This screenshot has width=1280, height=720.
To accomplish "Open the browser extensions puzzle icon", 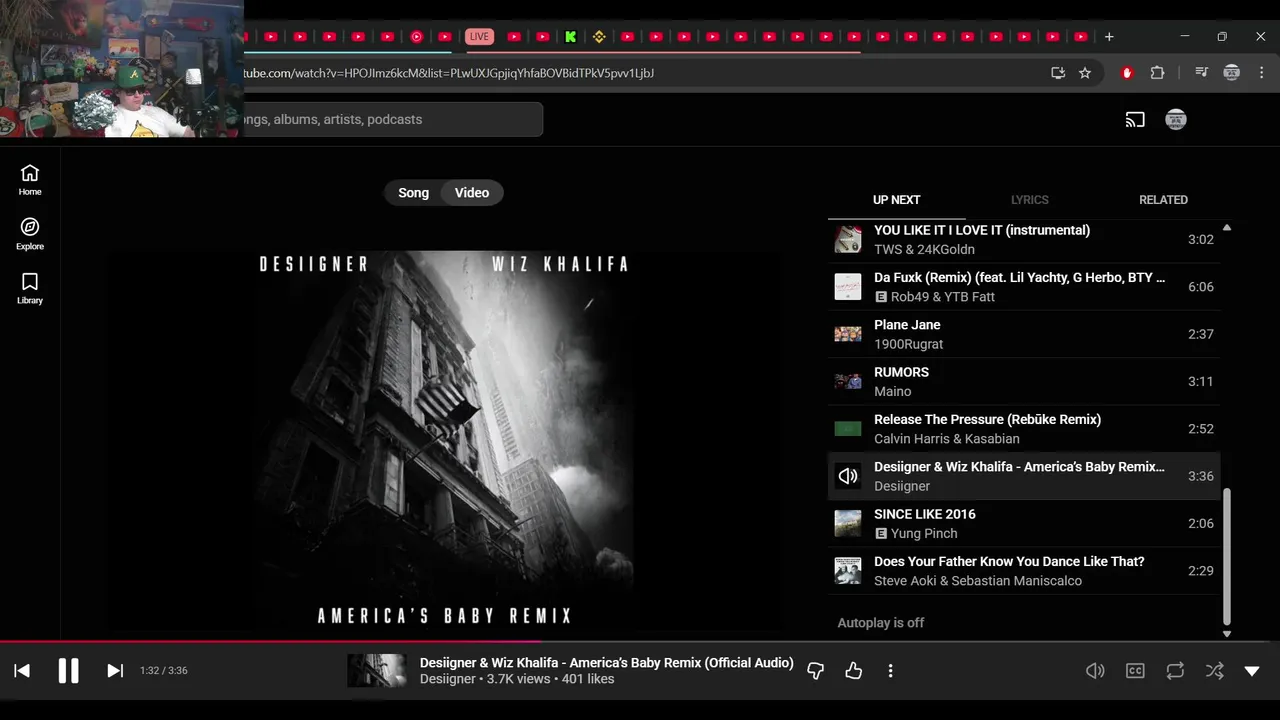I will pos(1157,73).
